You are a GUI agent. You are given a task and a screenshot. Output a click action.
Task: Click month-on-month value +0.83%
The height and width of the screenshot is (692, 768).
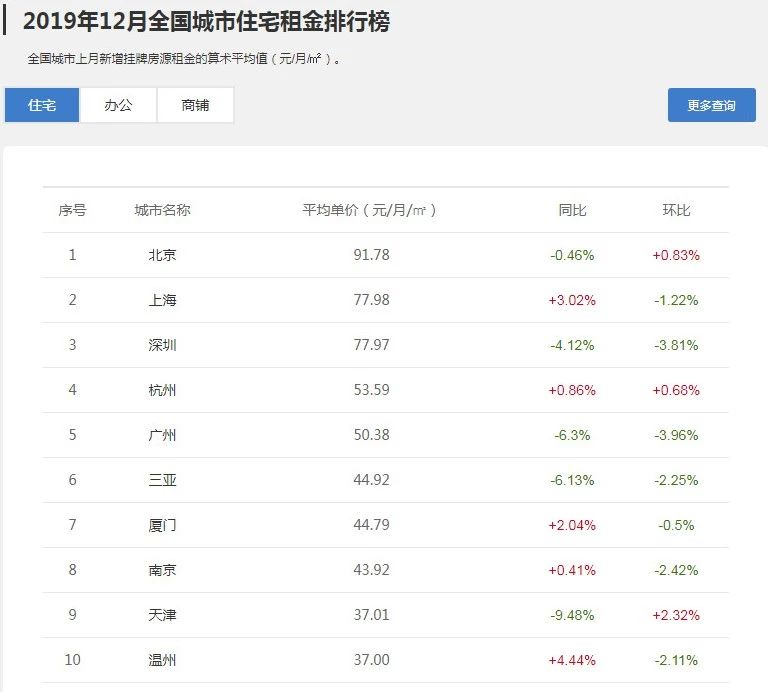(676, 255)
